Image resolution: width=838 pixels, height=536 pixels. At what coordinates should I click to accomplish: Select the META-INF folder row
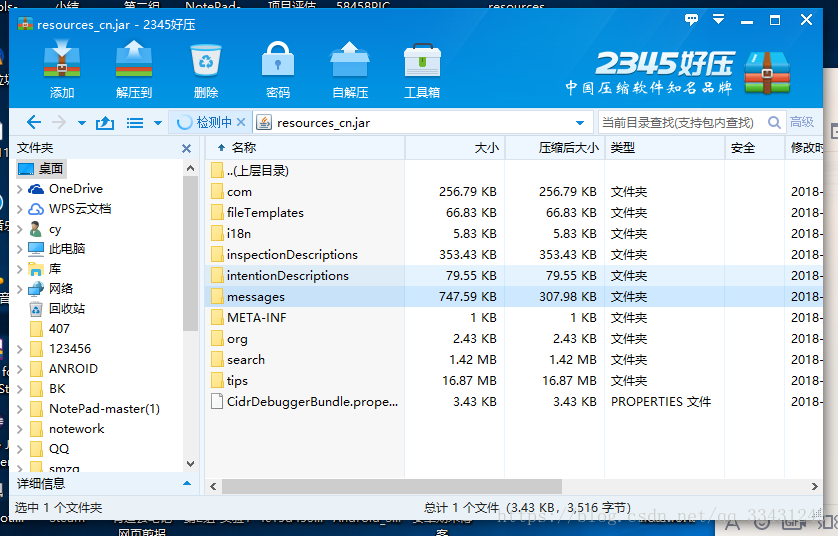514,317
